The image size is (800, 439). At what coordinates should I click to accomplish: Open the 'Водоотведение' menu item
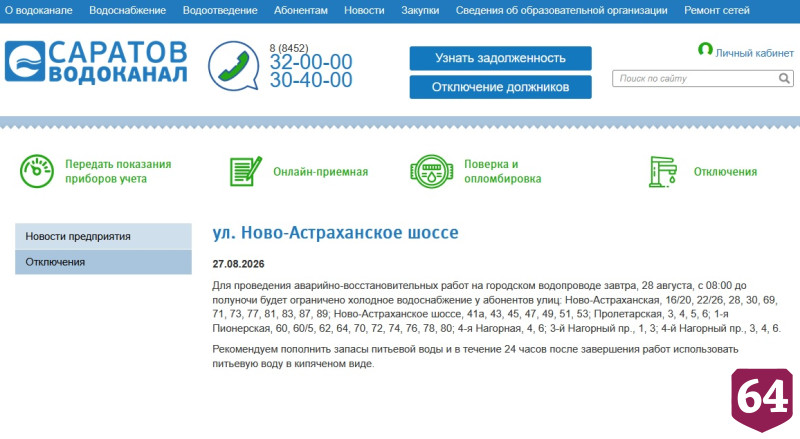click(220, 10)
